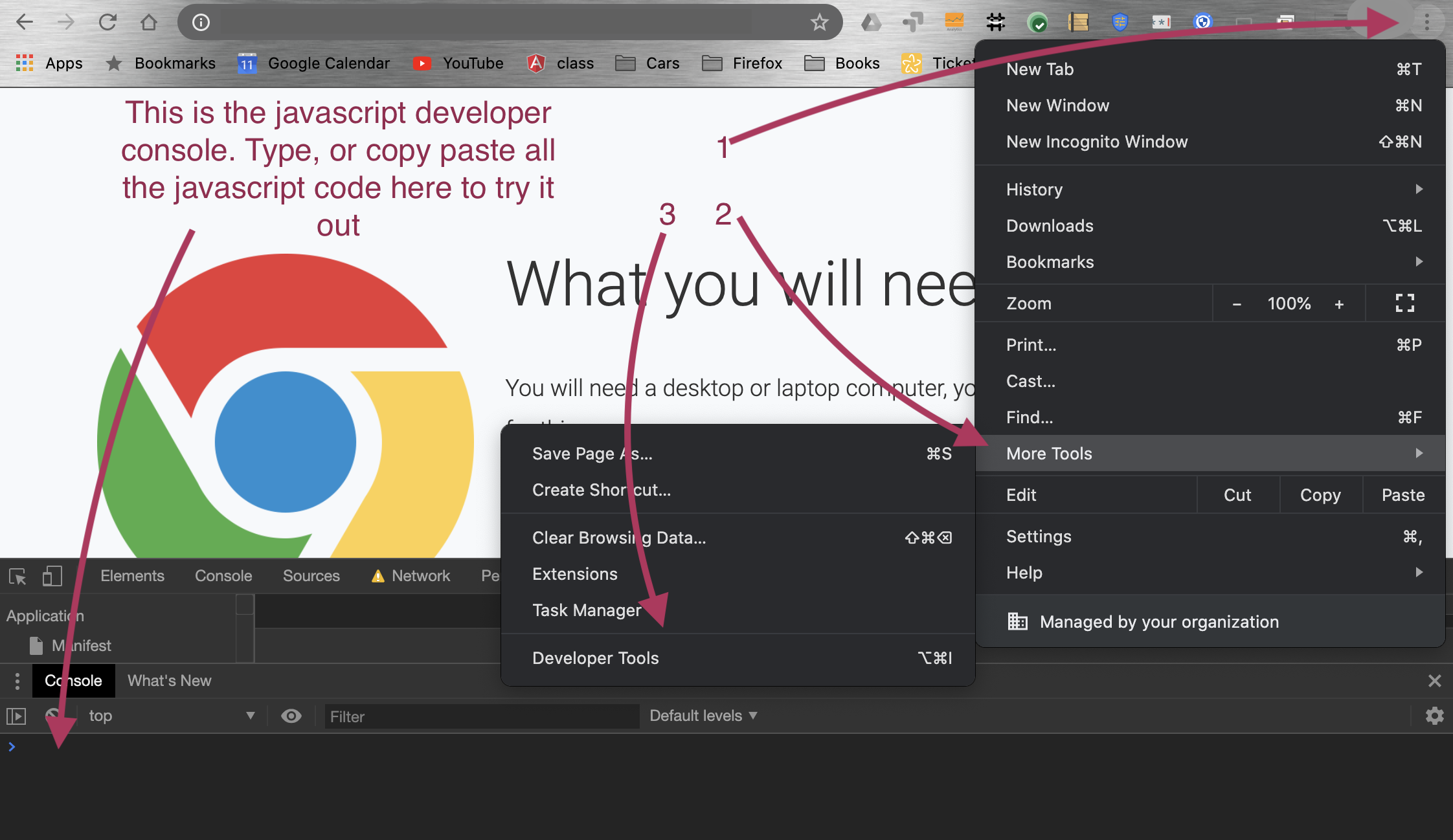Click the console prompt input line
The width and height of the screenshot is (1453, 840).
pyautogui.click(x=726, y=747)
